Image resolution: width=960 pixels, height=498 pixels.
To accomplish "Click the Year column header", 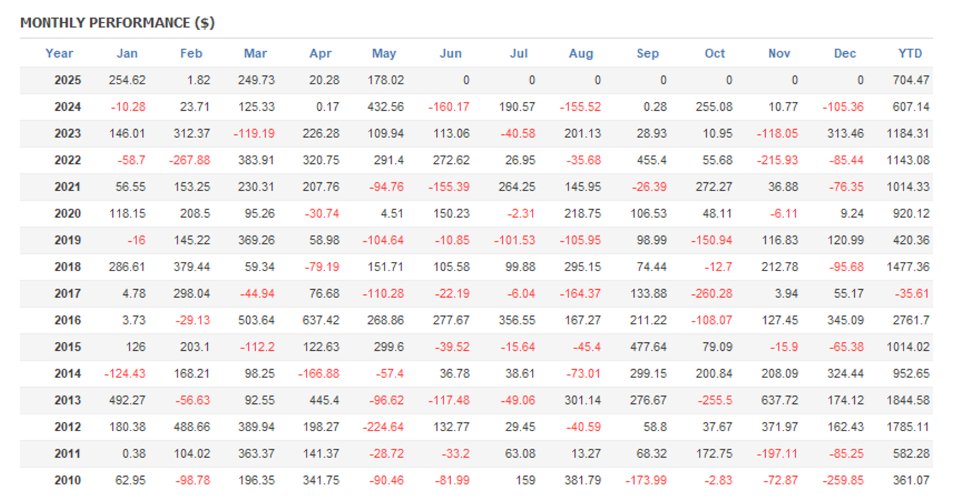I will click(59, 54).
